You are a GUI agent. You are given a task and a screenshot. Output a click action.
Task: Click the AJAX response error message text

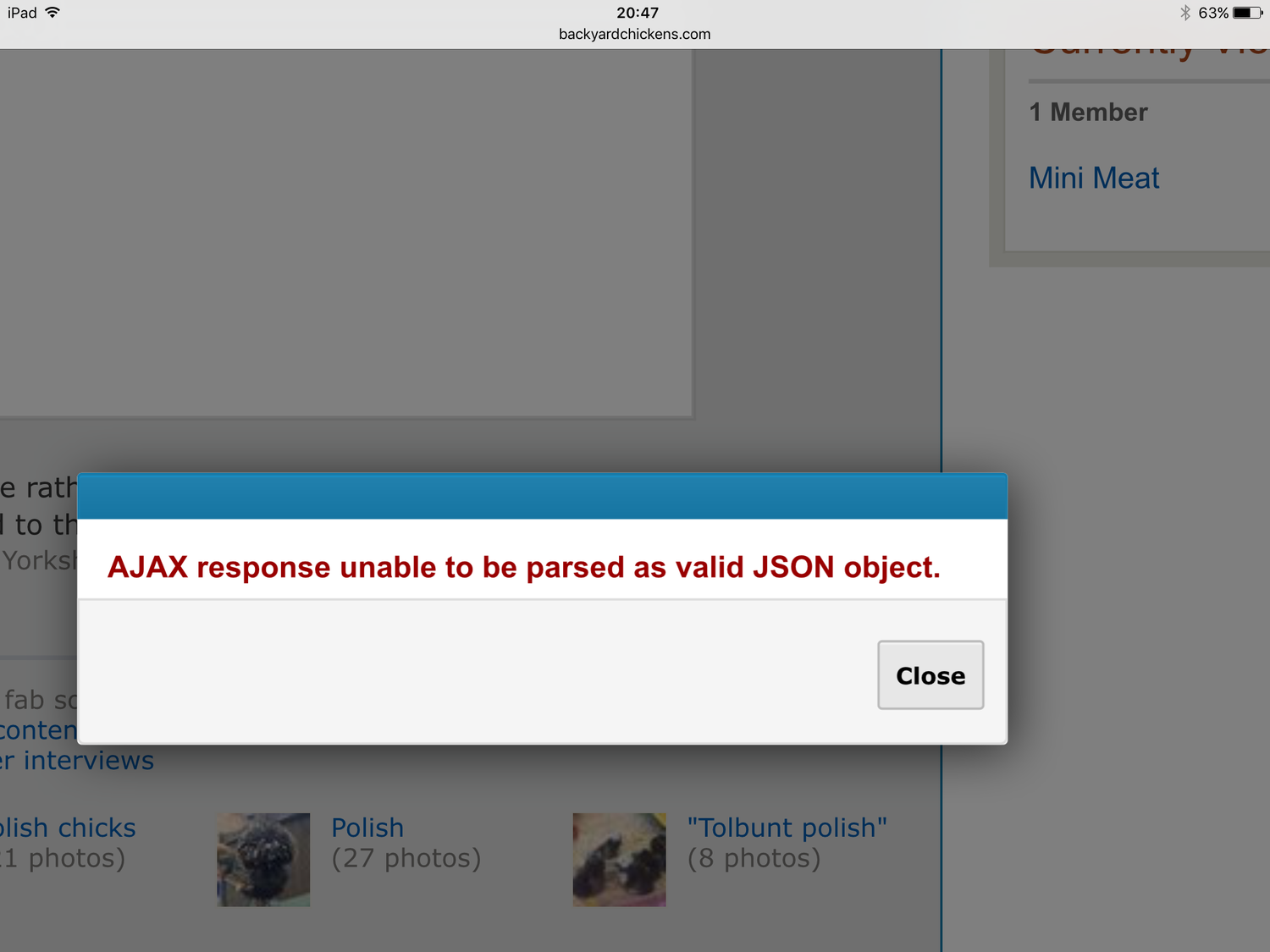click(x=523, y=567)
